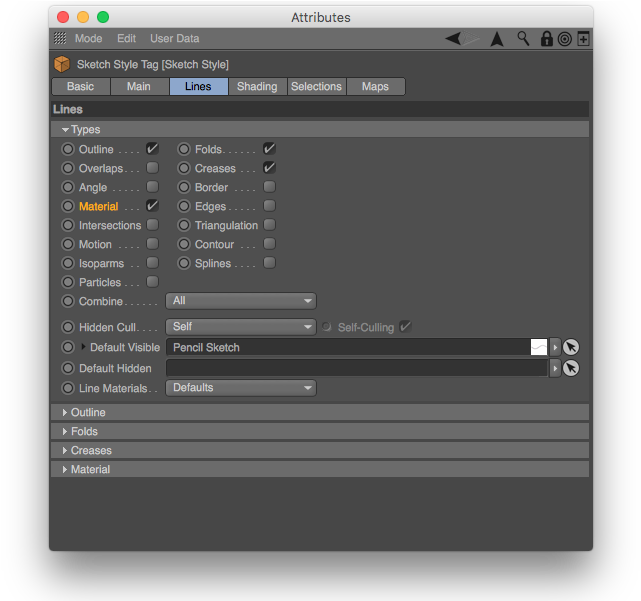
Task: Click the picker cursor for Default Hidden
Action: coord(571,368)
